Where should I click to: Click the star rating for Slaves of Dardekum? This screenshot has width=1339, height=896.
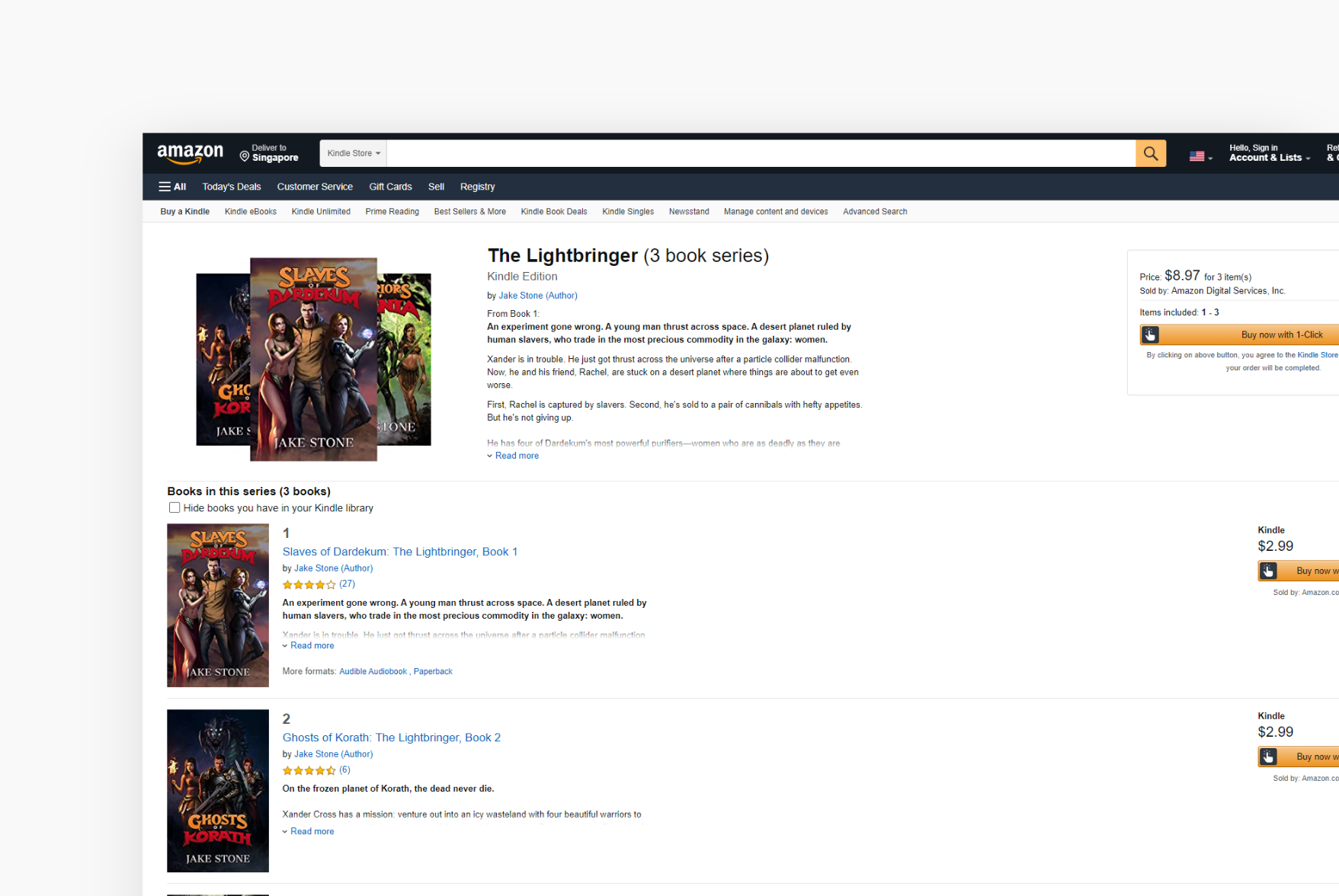309,585
